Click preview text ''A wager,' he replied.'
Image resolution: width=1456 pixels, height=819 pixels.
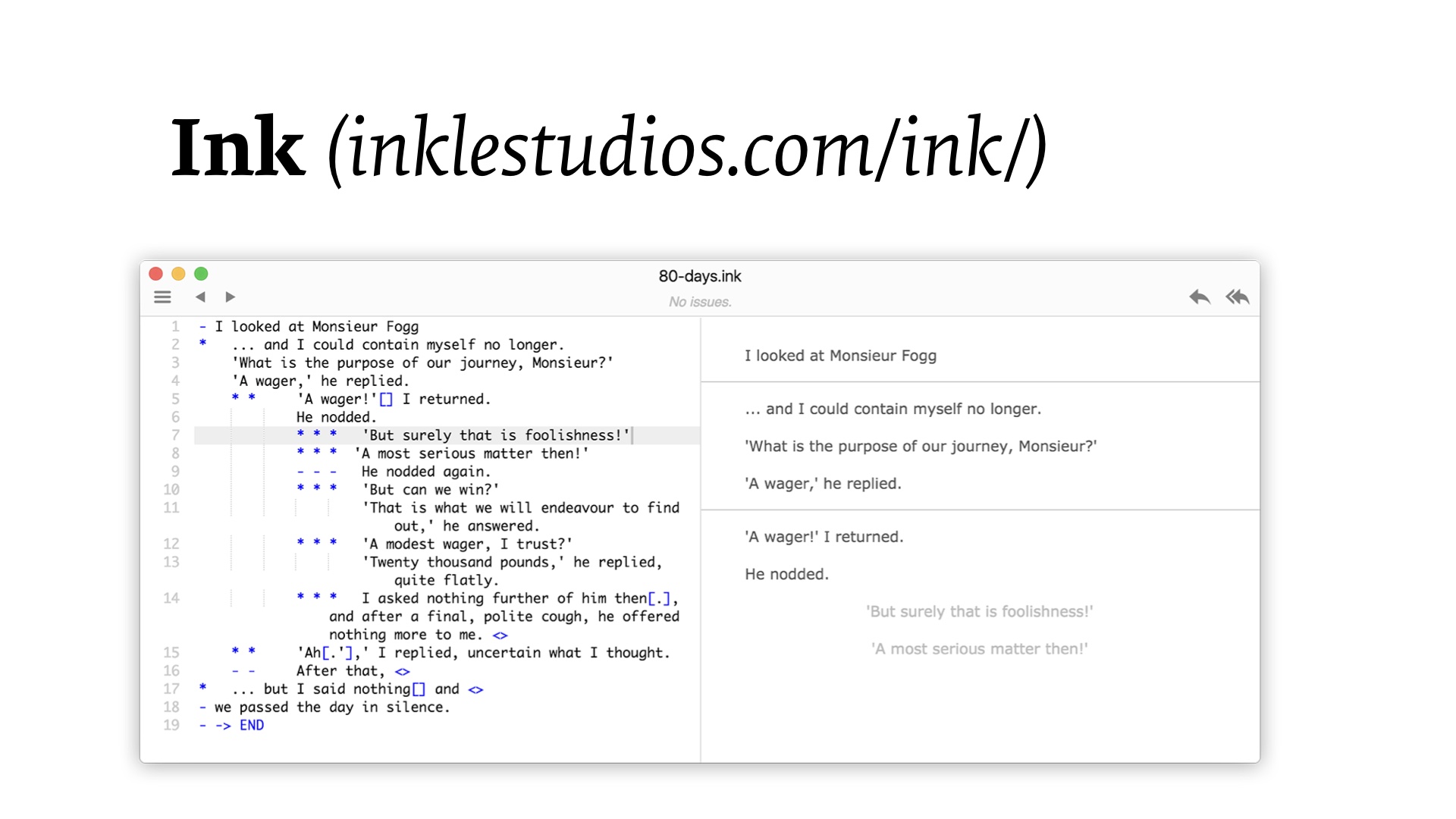(x=823, y=484)
